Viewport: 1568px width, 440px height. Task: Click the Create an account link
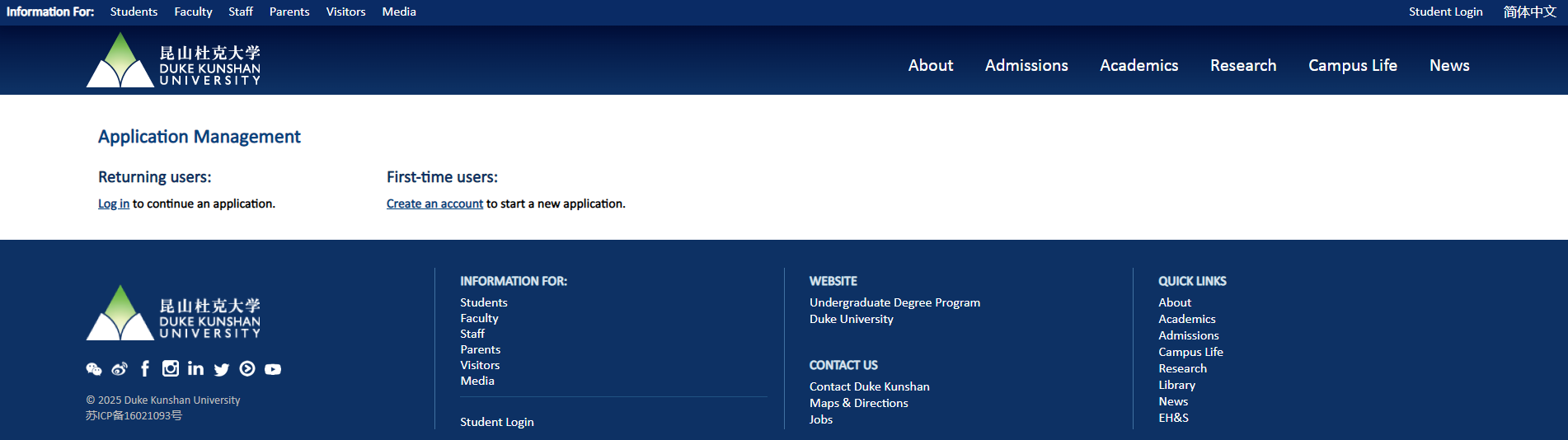tap(434, 204)
